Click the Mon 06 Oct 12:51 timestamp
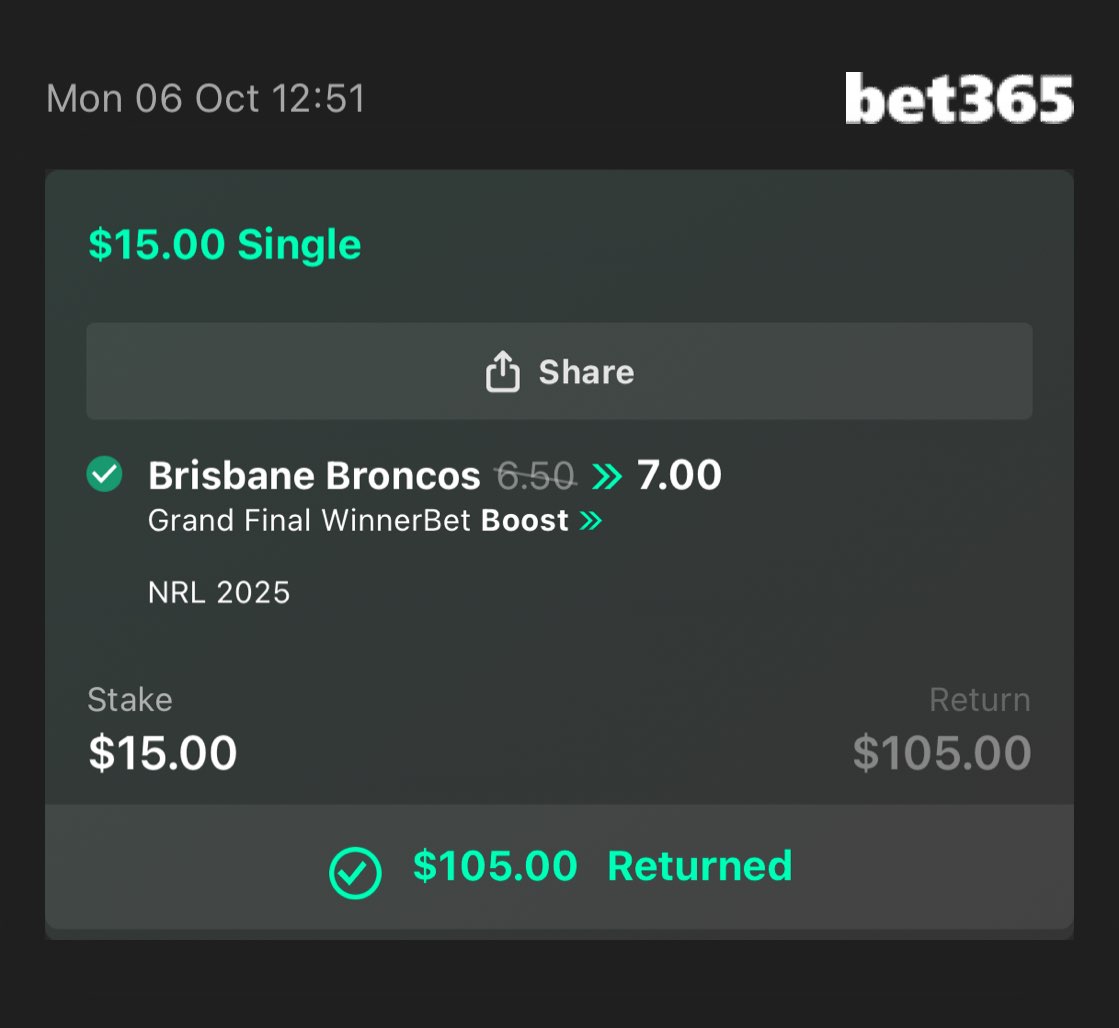The image size is (1119, 1028). click(206, 99)
